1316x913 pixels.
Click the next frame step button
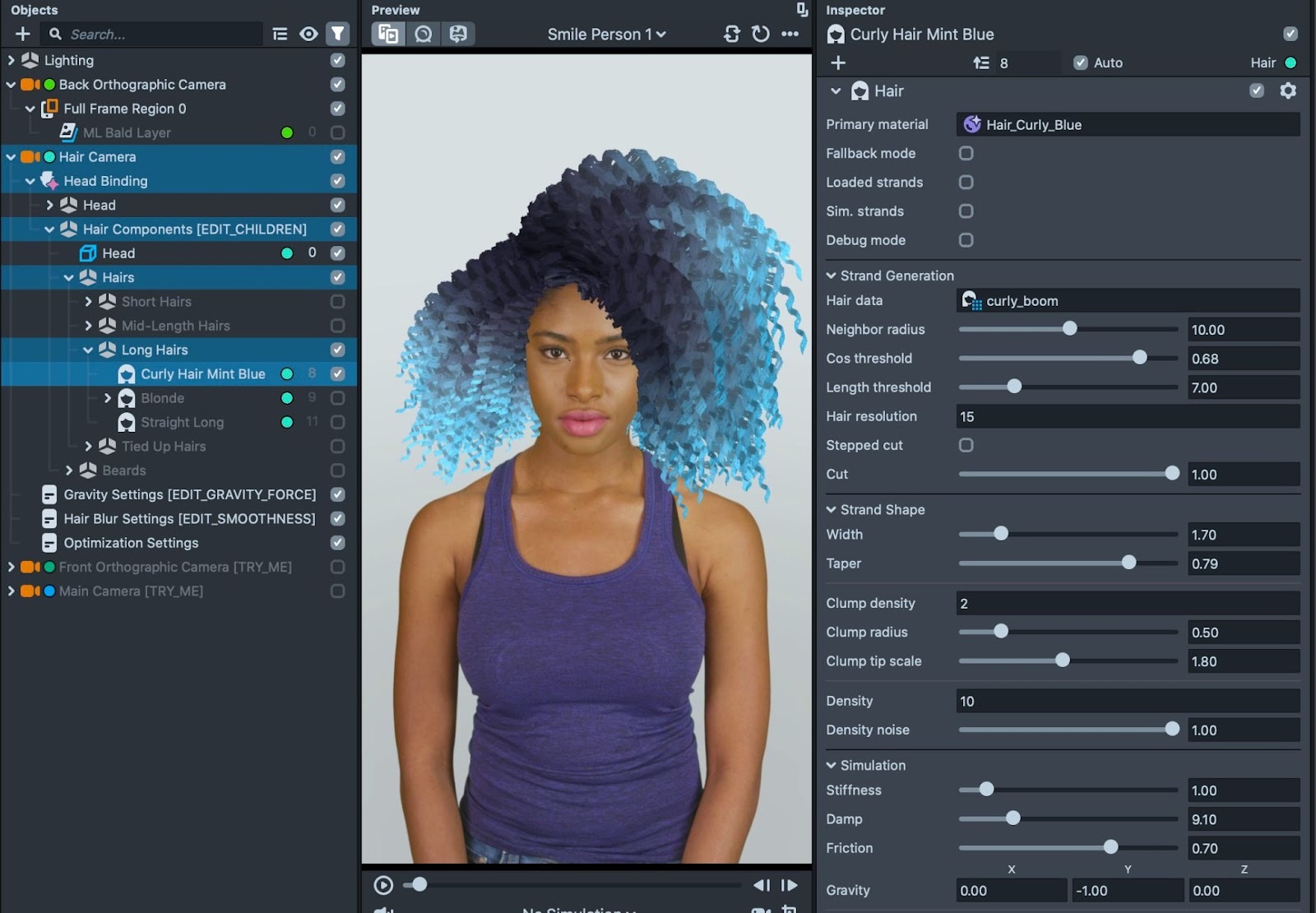789,885
